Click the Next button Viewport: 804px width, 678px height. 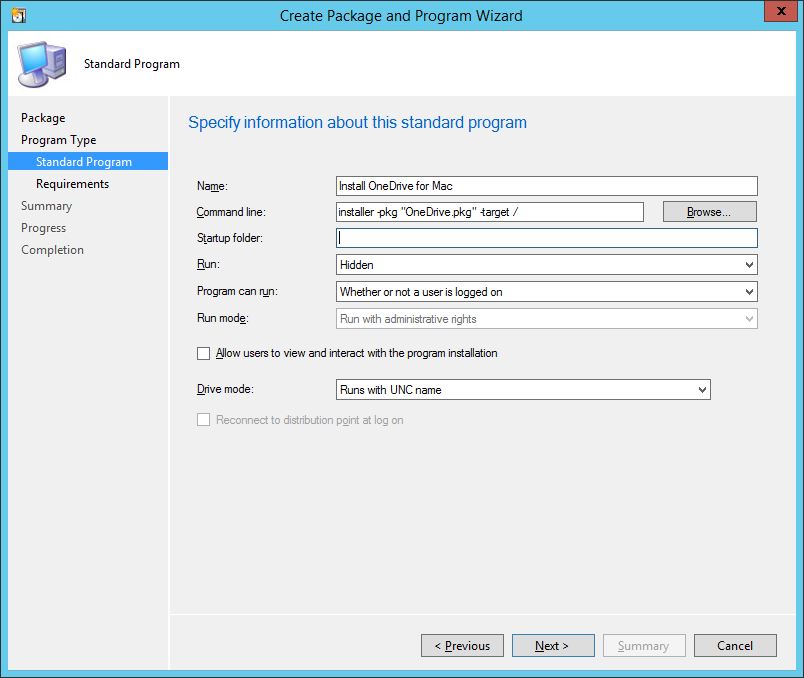click(553, 645)
